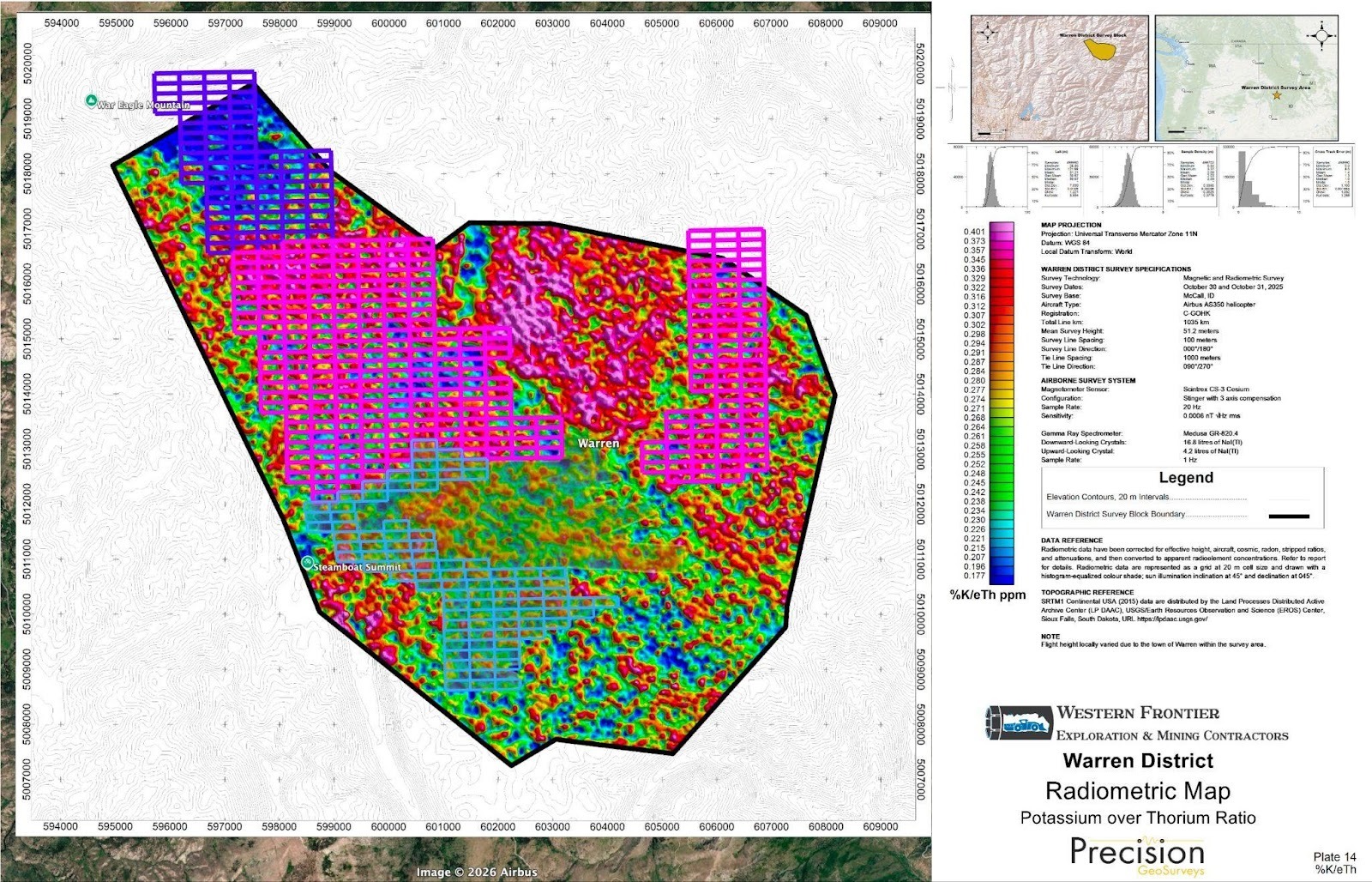Click the Radiometric Map title text

coord(1137,791)
